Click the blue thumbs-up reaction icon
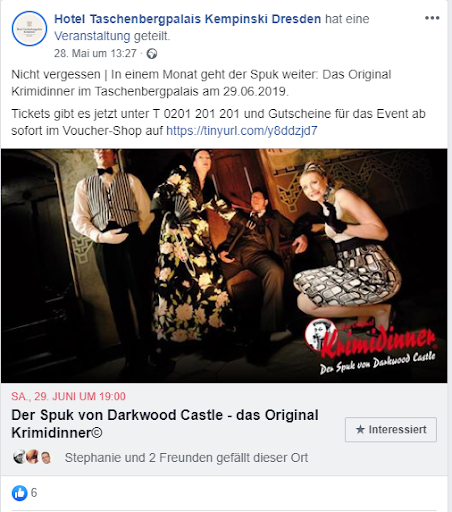The image size is (452, 512). (20, 493)
